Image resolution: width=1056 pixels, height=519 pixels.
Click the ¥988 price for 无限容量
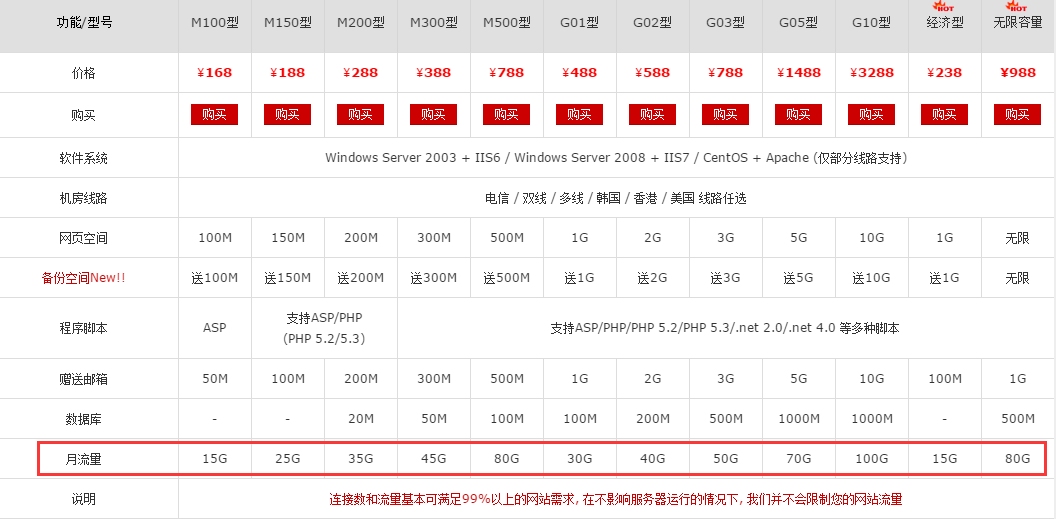click(1018, 73)
